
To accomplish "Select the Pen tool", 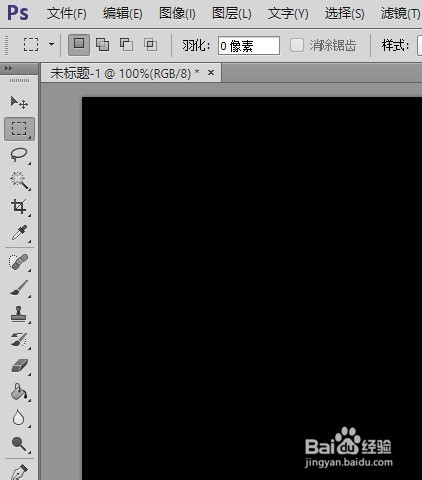I will pyautogui.click(x=19, y=471).
